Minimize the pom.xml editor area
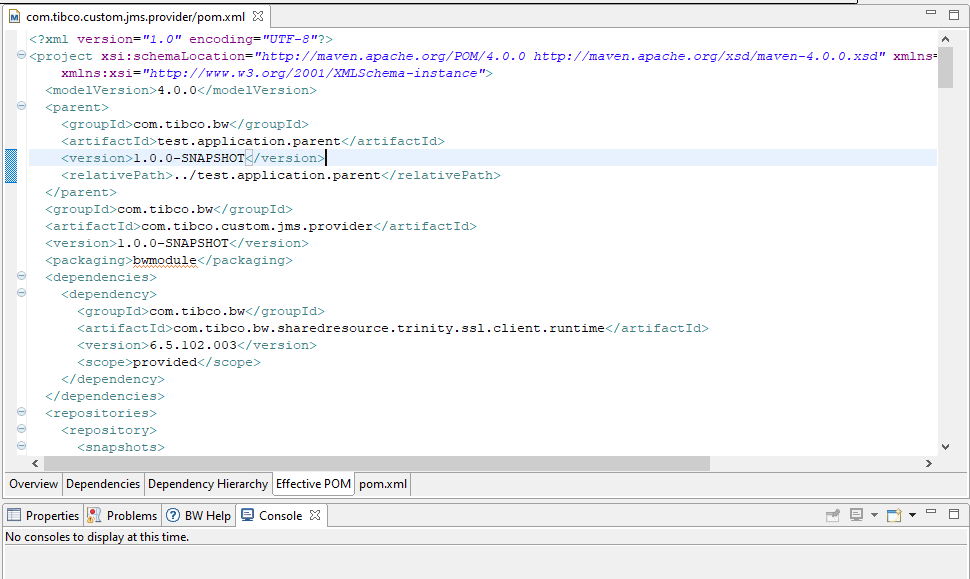The width and height of the screenshot is (970, 579). click(x=931, y=12)
